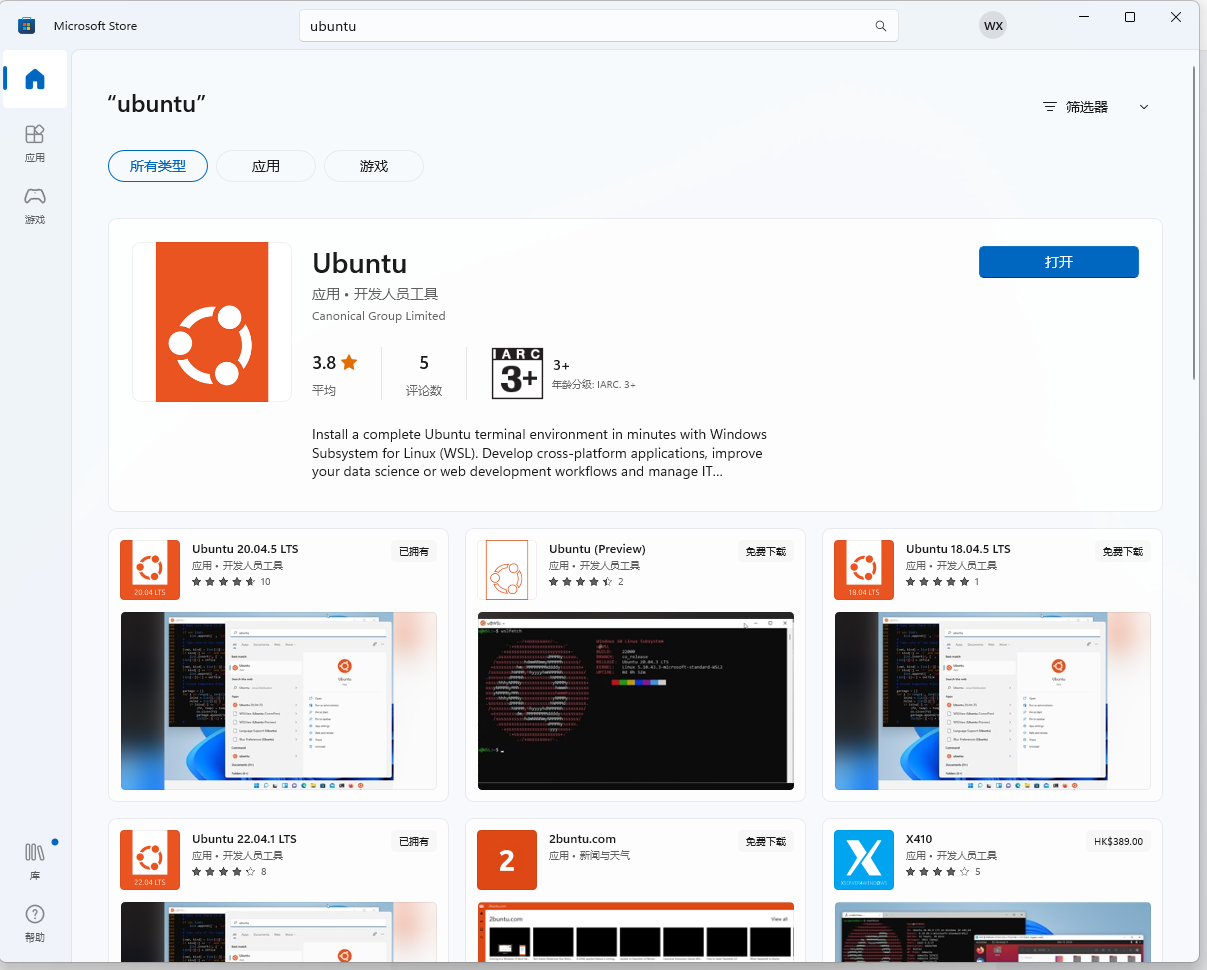
Task: Click the HK$389.00 price for X410
Action: [x=1118, y=841]
